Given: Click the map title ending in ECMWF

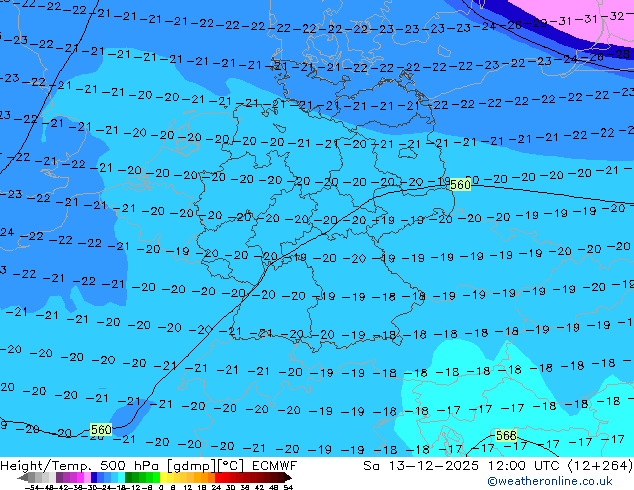Looking at the screenshot, I should [x=149, y=466].
